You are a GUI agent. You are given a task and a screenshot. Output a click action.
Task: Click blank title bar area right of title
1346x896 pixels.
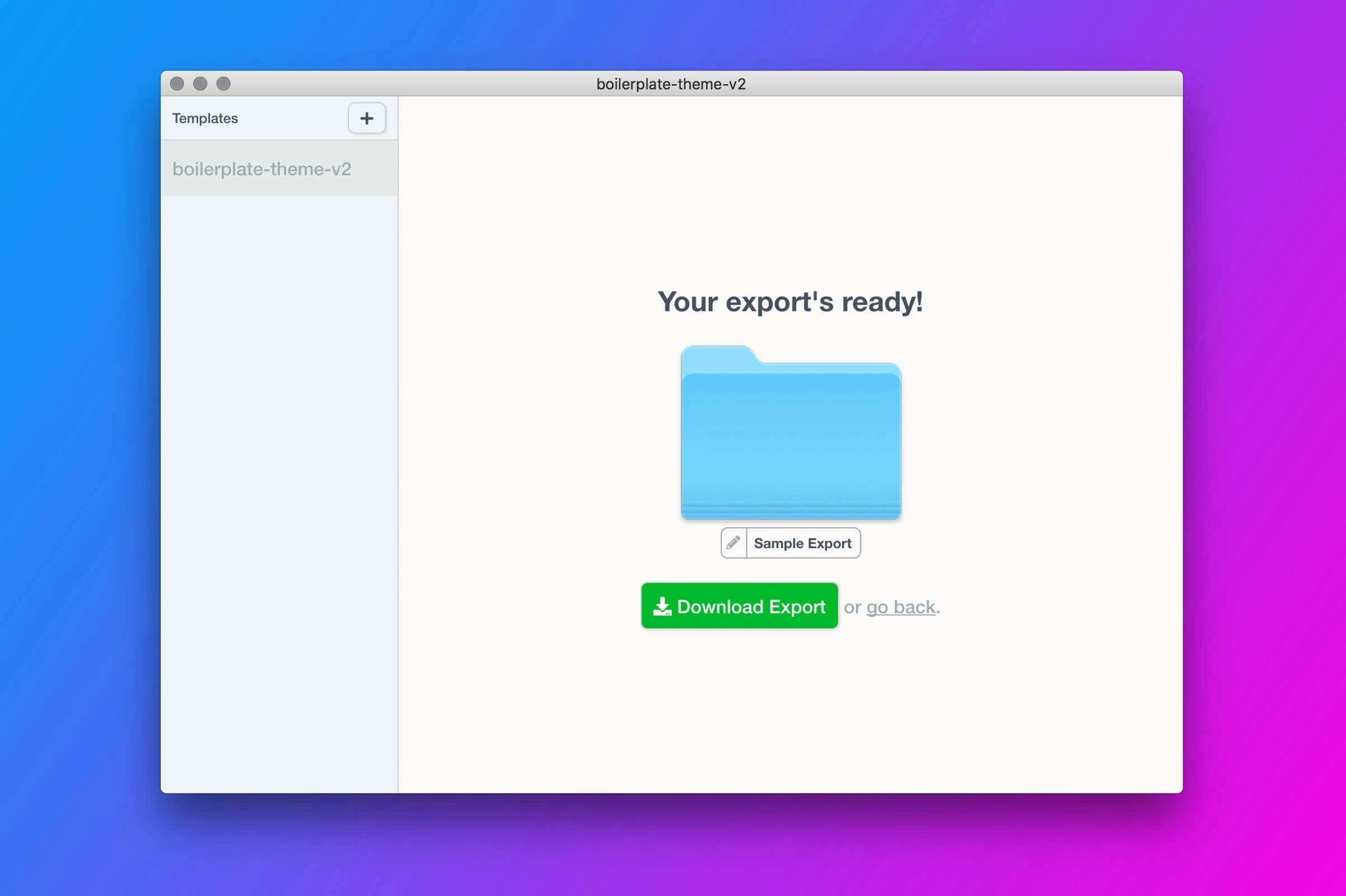(972, 84)
